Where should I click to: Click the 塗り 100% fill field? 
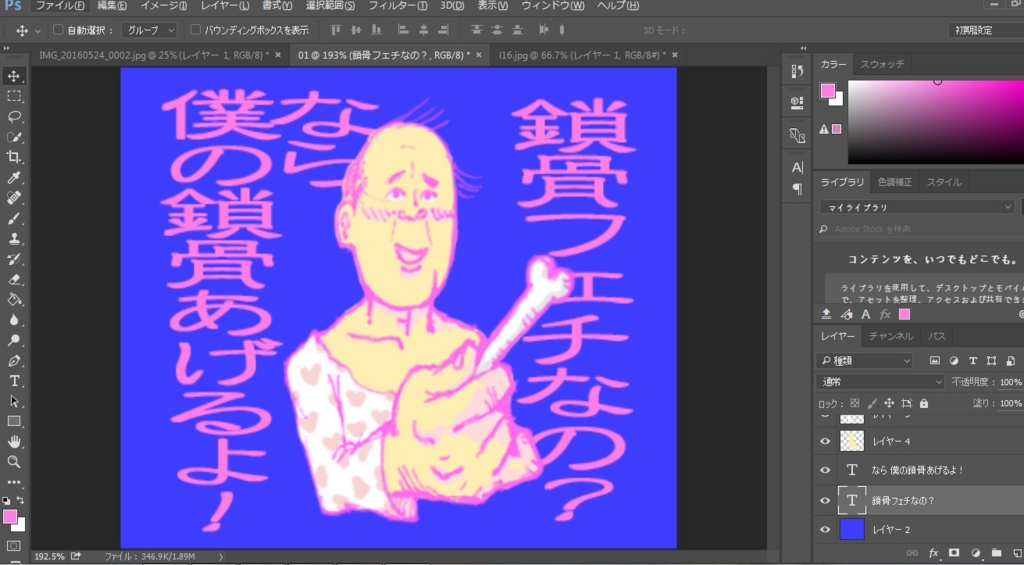pos(1010,404)
